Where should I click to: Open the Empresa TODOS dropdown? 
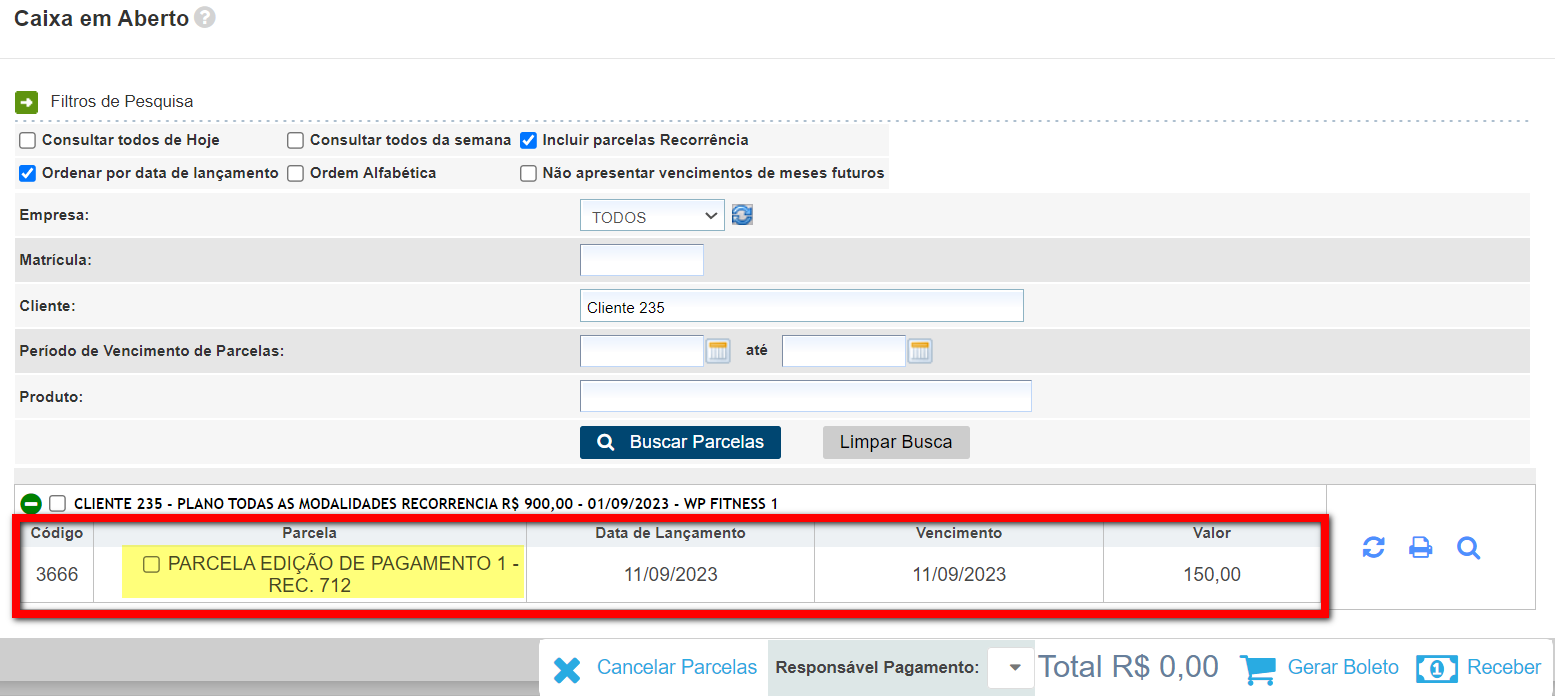(x=652, y=216)
